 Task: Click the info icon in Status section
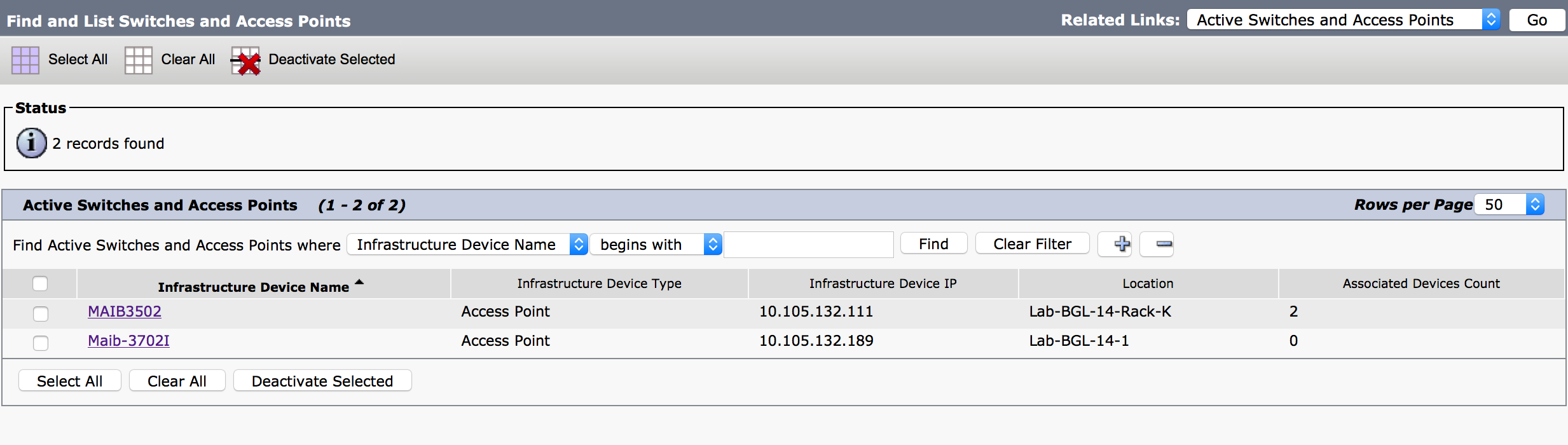pos(31,143)
